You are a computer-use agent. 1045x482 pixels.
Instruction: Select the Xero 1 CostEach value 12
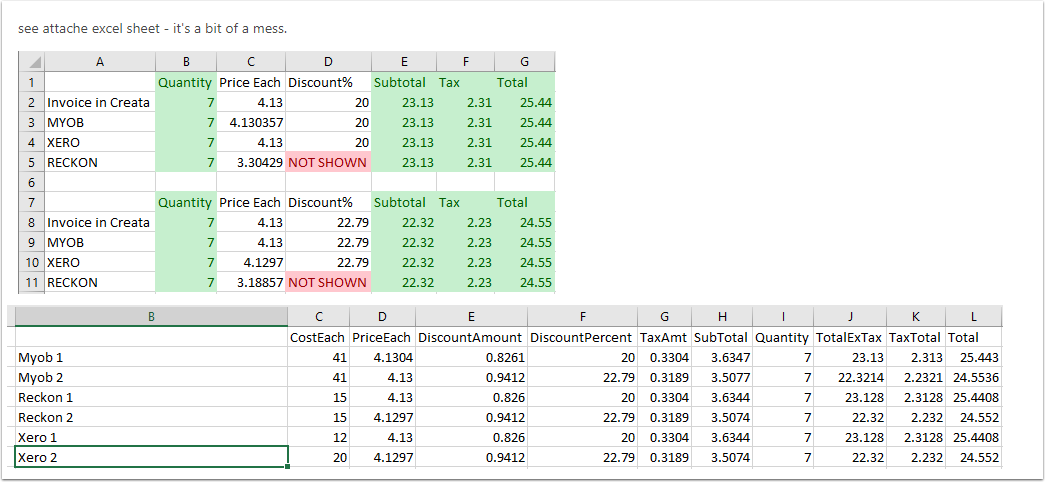click(x=319, y=437)
